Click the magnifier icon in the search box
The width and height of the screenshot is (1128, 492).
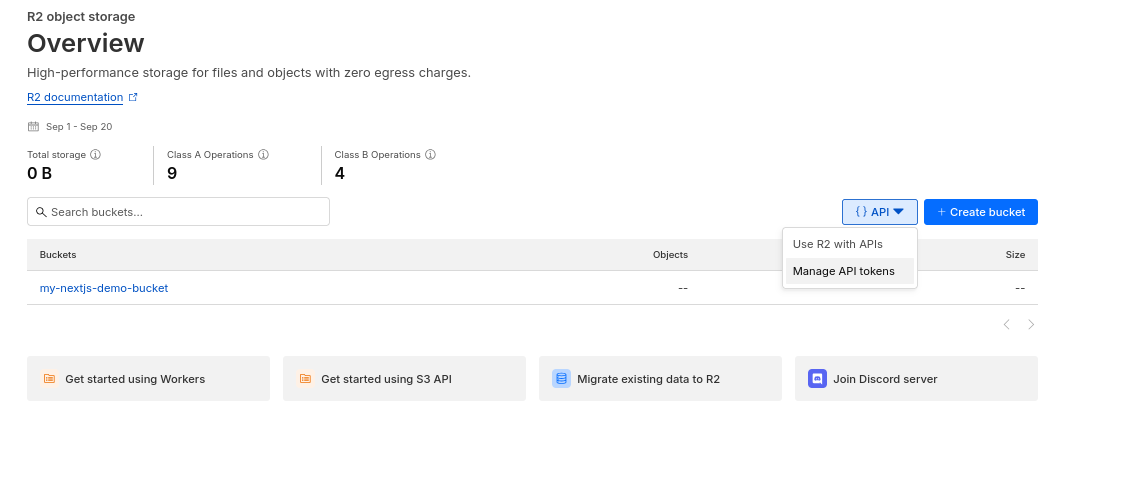click(42, 212)
